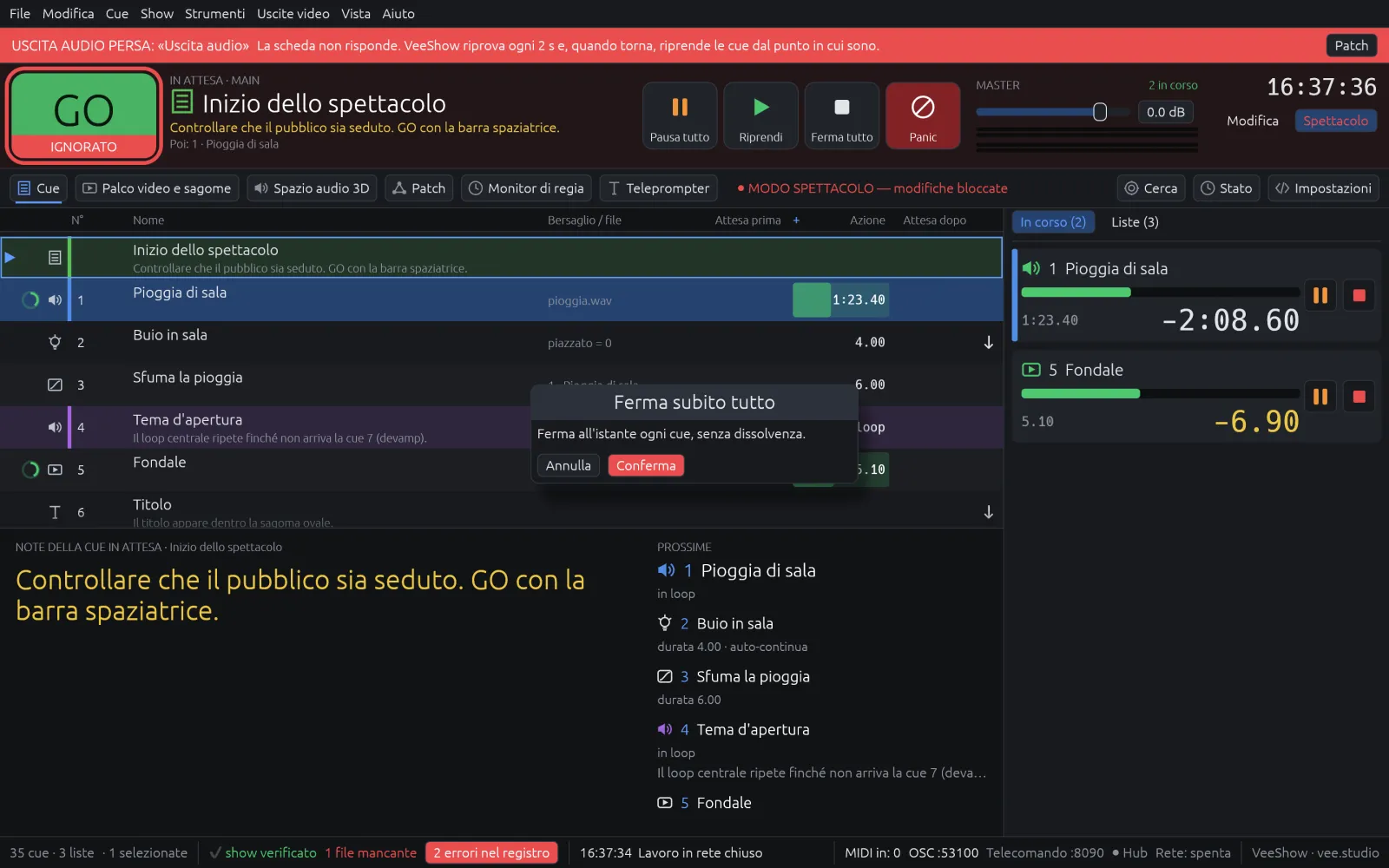Resume playback with Riprendi
The image size is (1389, 868).
coord(760,115)
